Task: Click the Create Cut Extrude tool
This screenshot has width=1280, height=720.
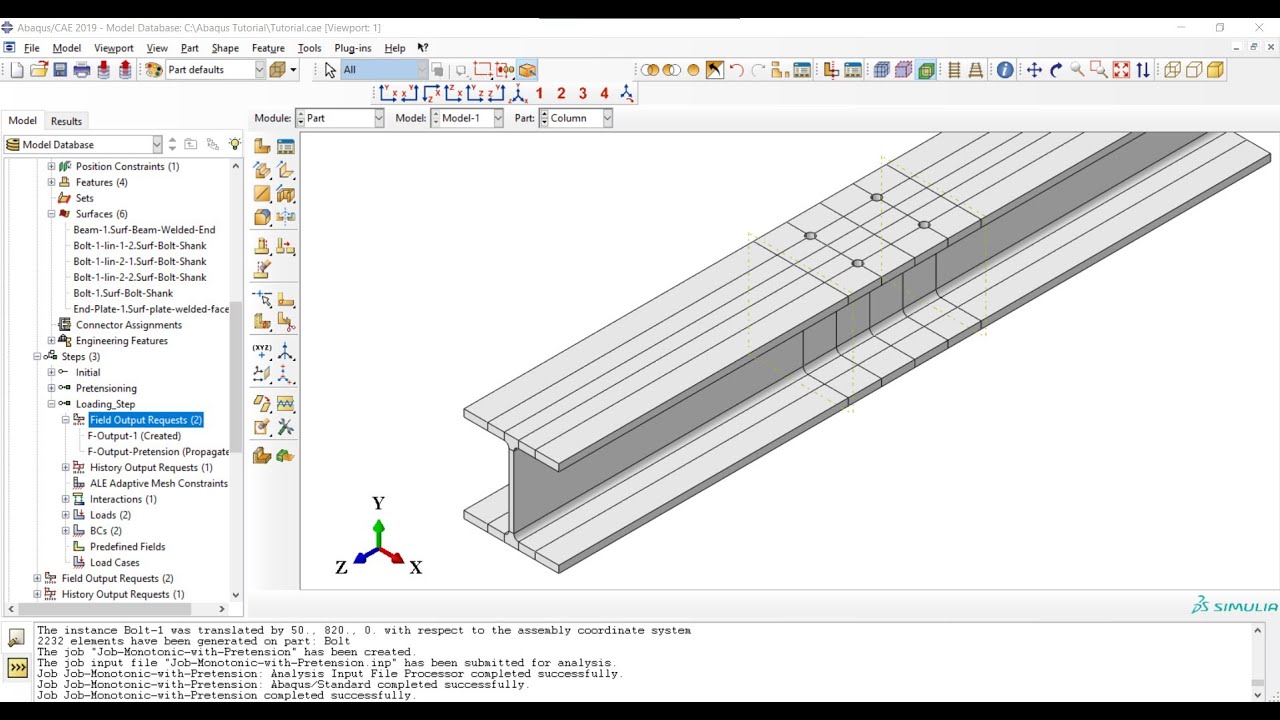Action: coord(286,194)
